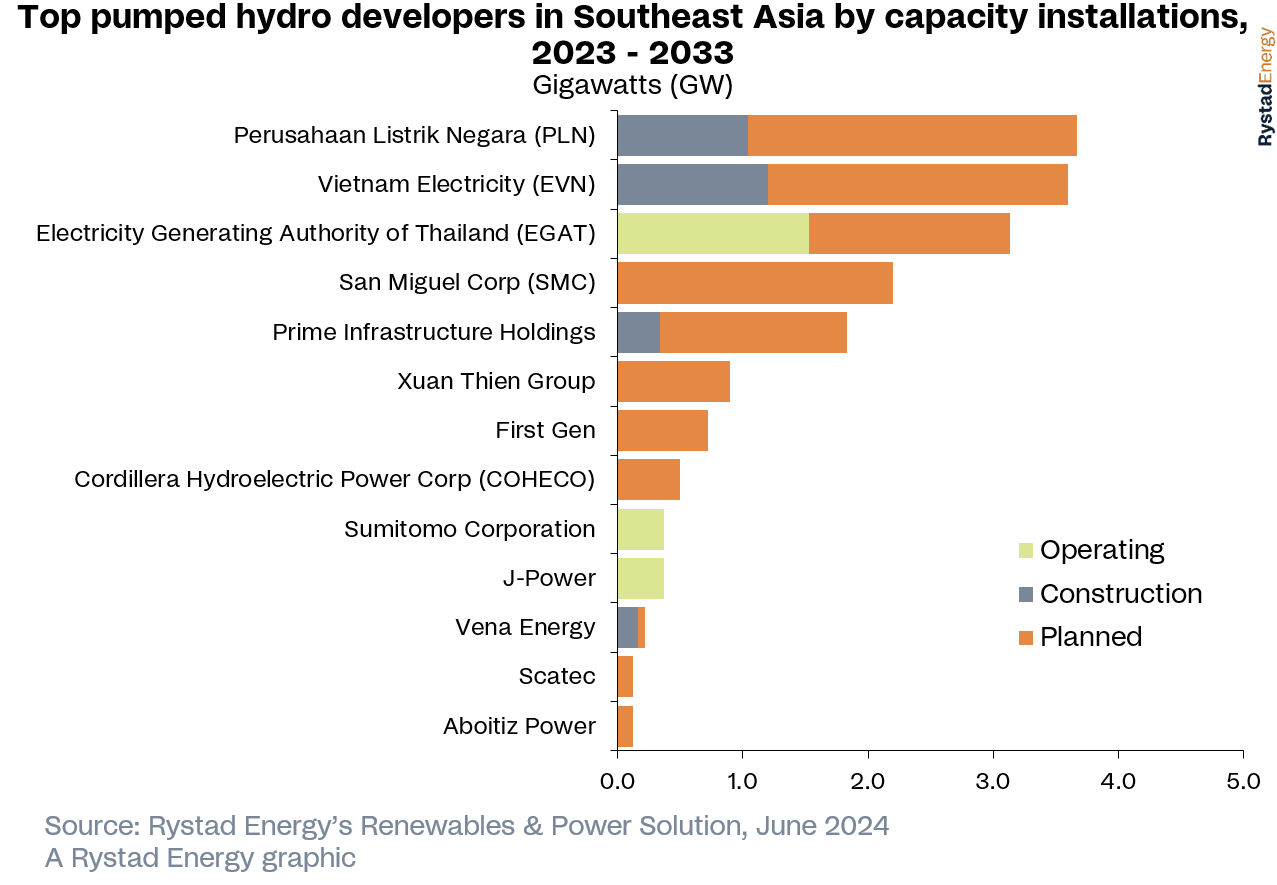
Task: Click Prime Infrastructure's orange planned segment
Action: click(753, 332)
